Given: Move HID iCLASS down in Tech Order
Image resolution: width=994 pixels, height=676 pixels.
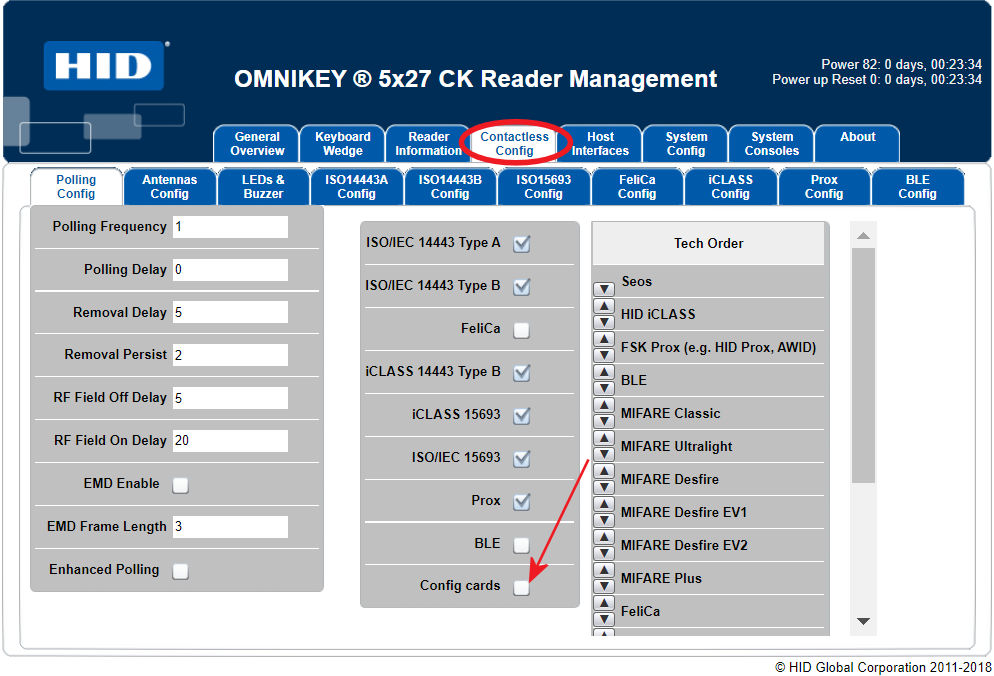Looking at the screenshot, I should coord(604,322).
